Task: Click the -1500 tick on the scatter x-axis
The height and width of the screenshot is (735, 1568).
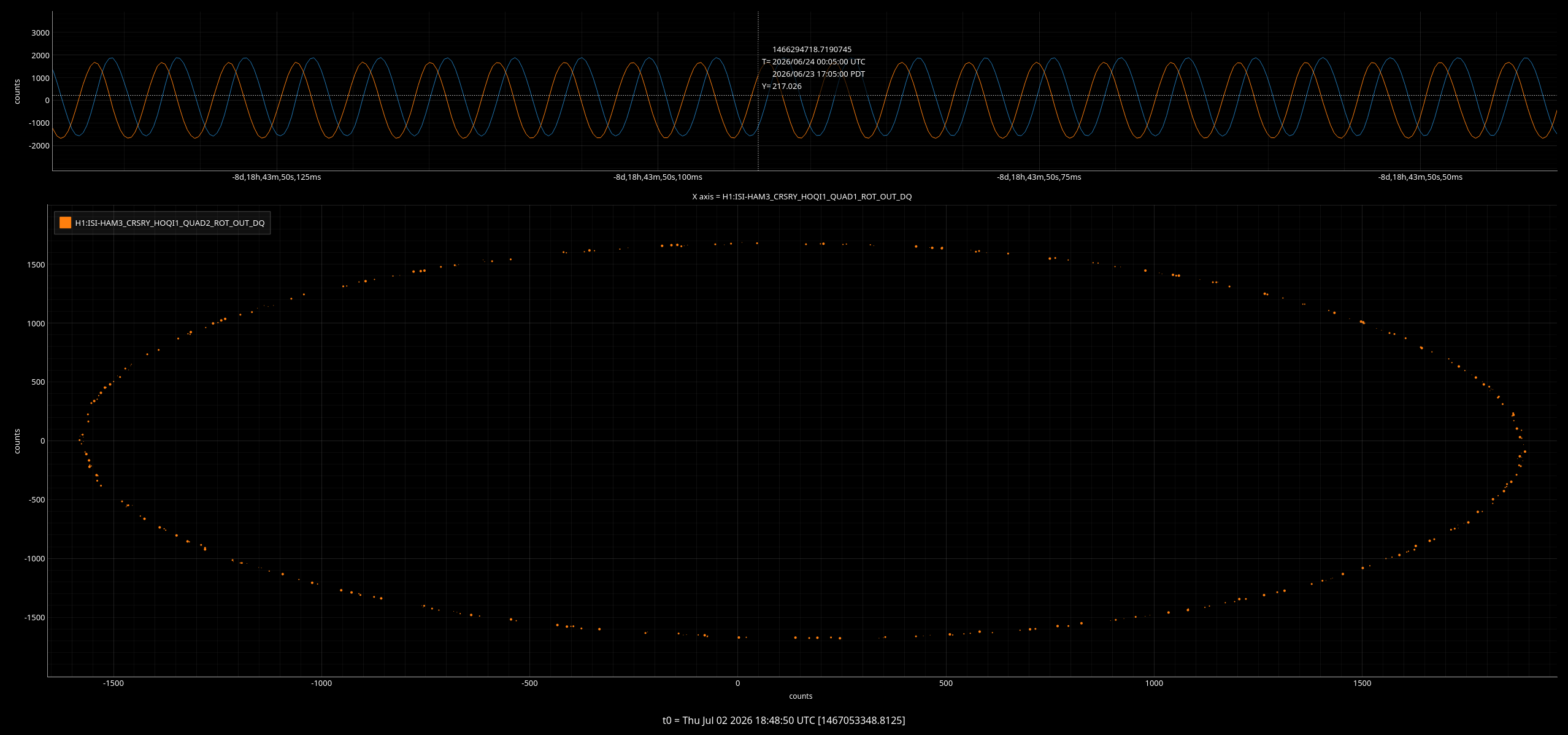Action: (113, 683)
